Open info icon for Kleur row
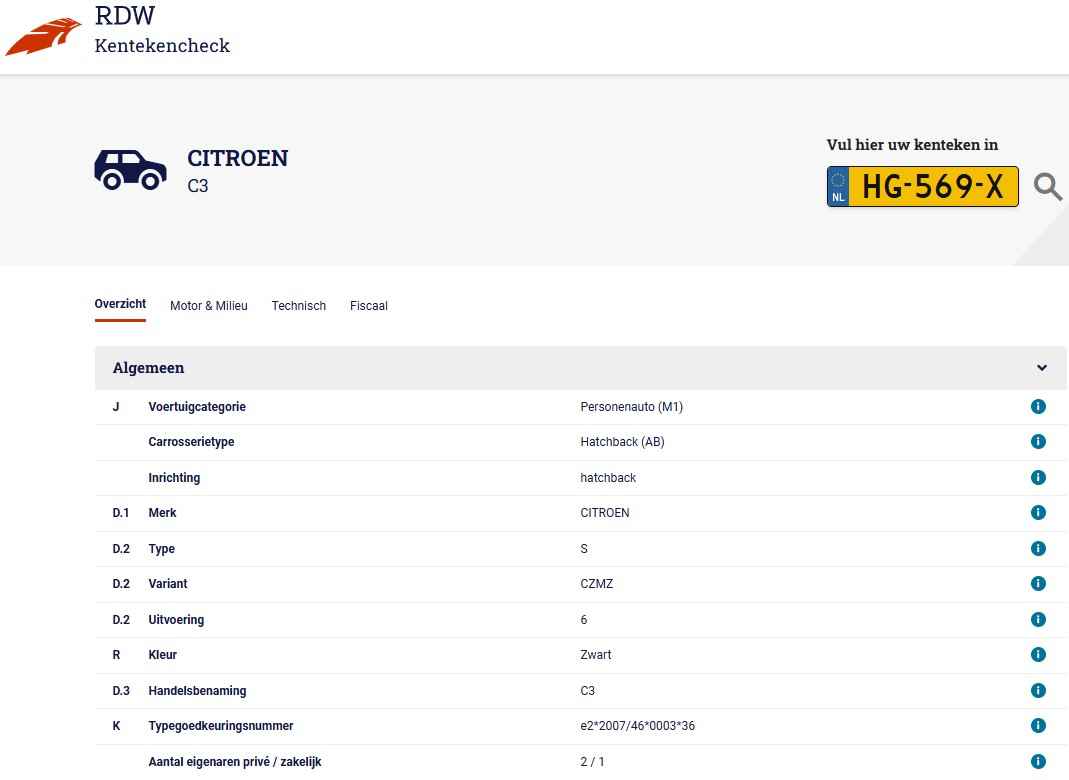This screenshot has height=780, width=1069. pyautogui.click(x=1038, y=655)
